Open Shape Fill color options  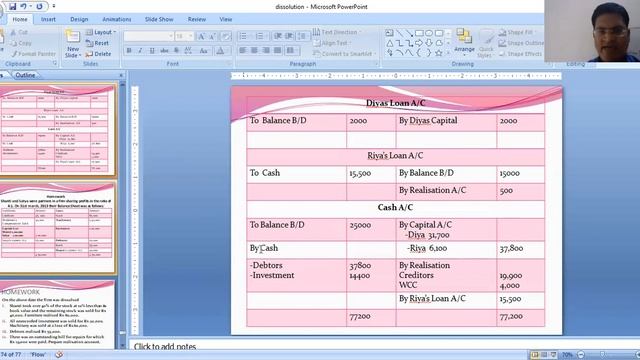point(517,32)
